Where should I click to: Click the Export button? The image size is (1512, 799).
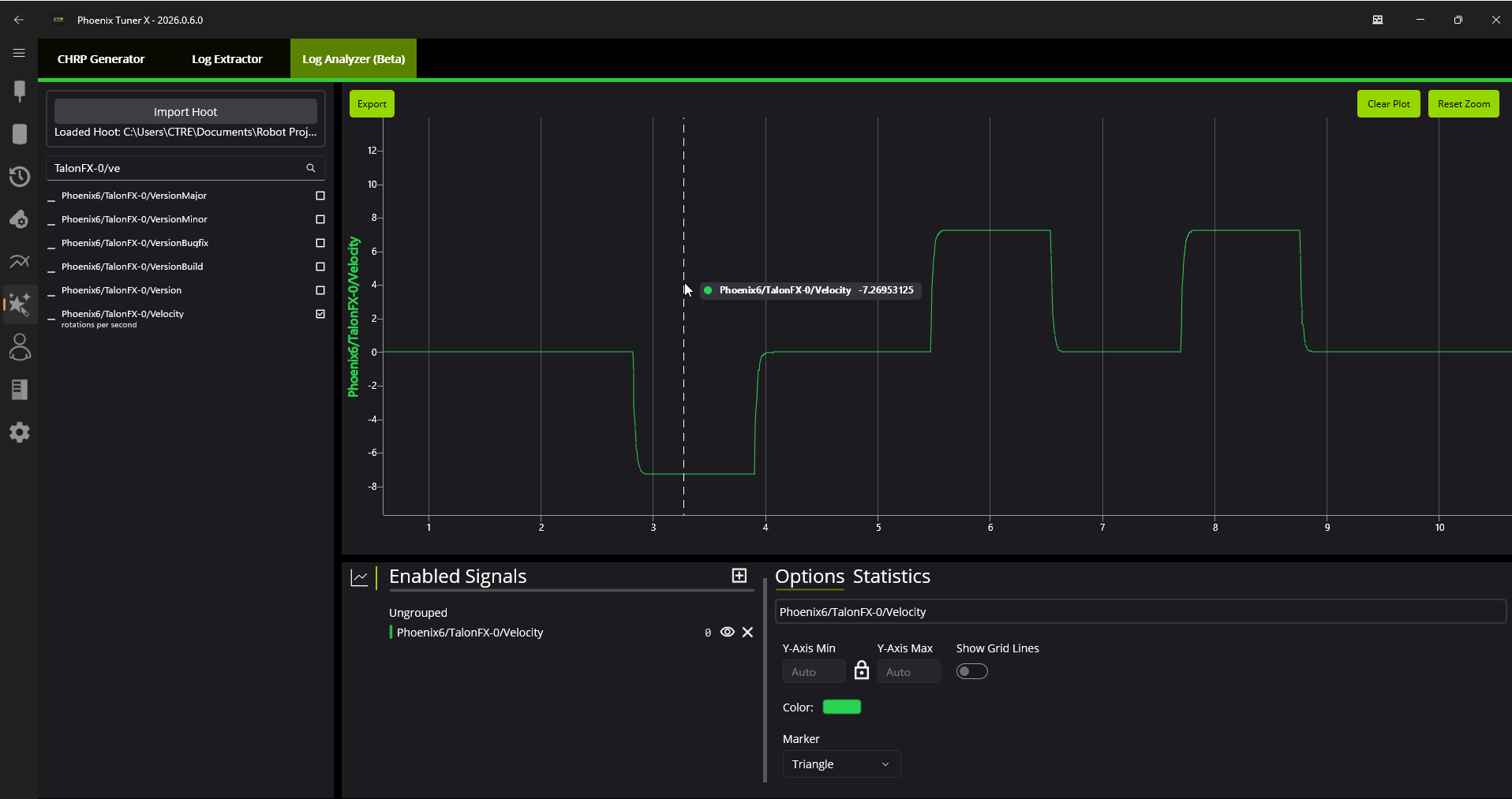pyautogui.click(x=372, y=104)
